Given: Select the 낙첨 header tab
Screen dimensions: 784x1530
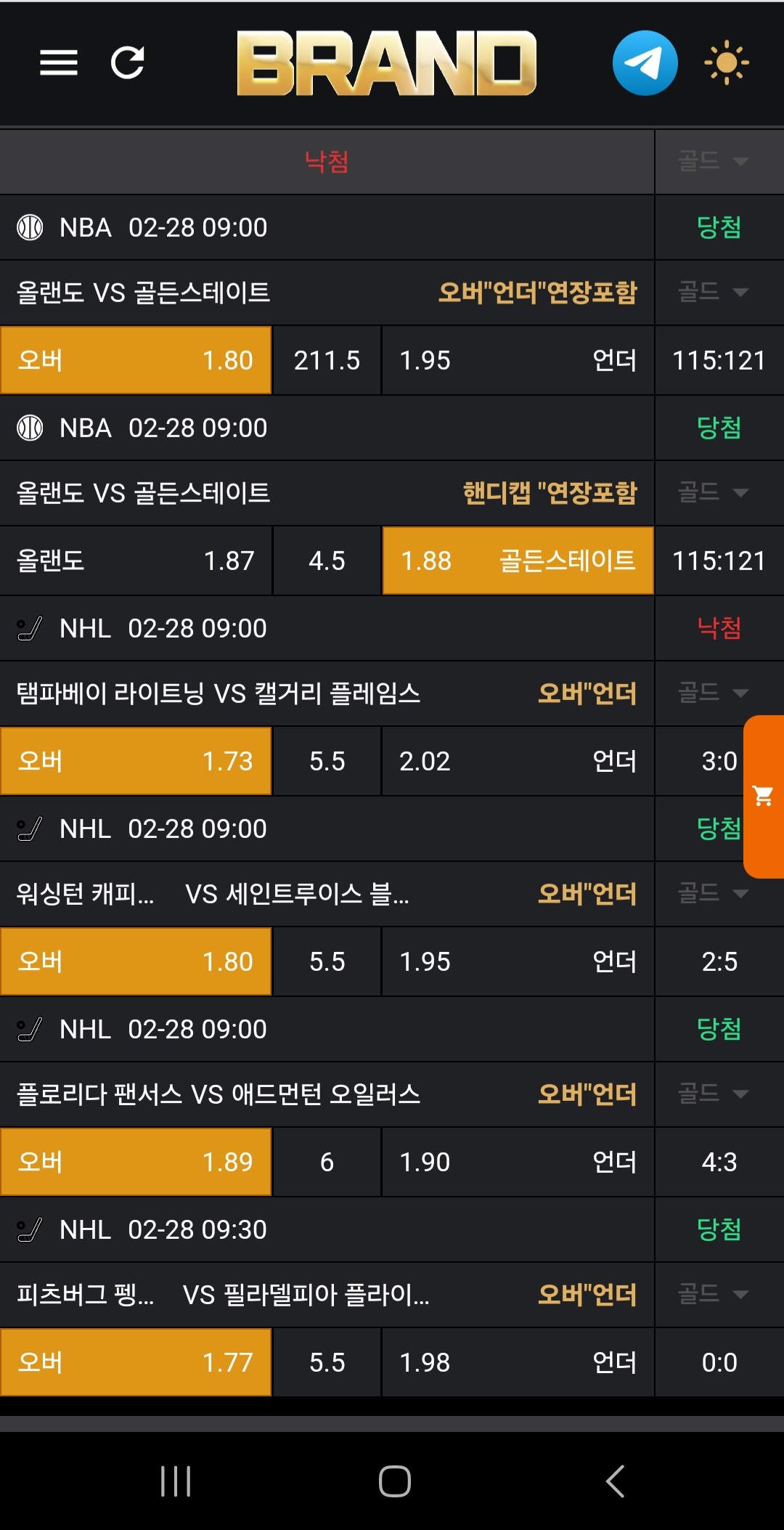Looking at the screenshot, I should pos(327,161).
